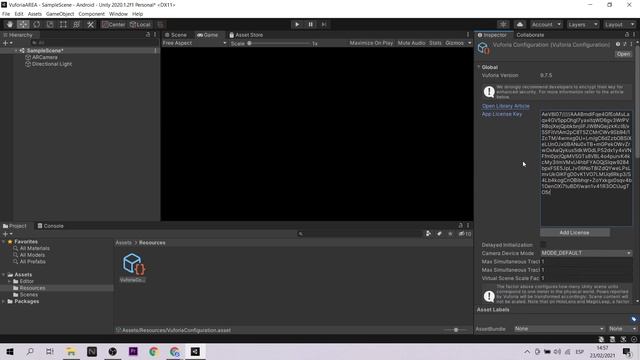Select All Prefabs in Favorites
Image resolution: width=640 pixels, height=360 pixels.
coord(33,262)
